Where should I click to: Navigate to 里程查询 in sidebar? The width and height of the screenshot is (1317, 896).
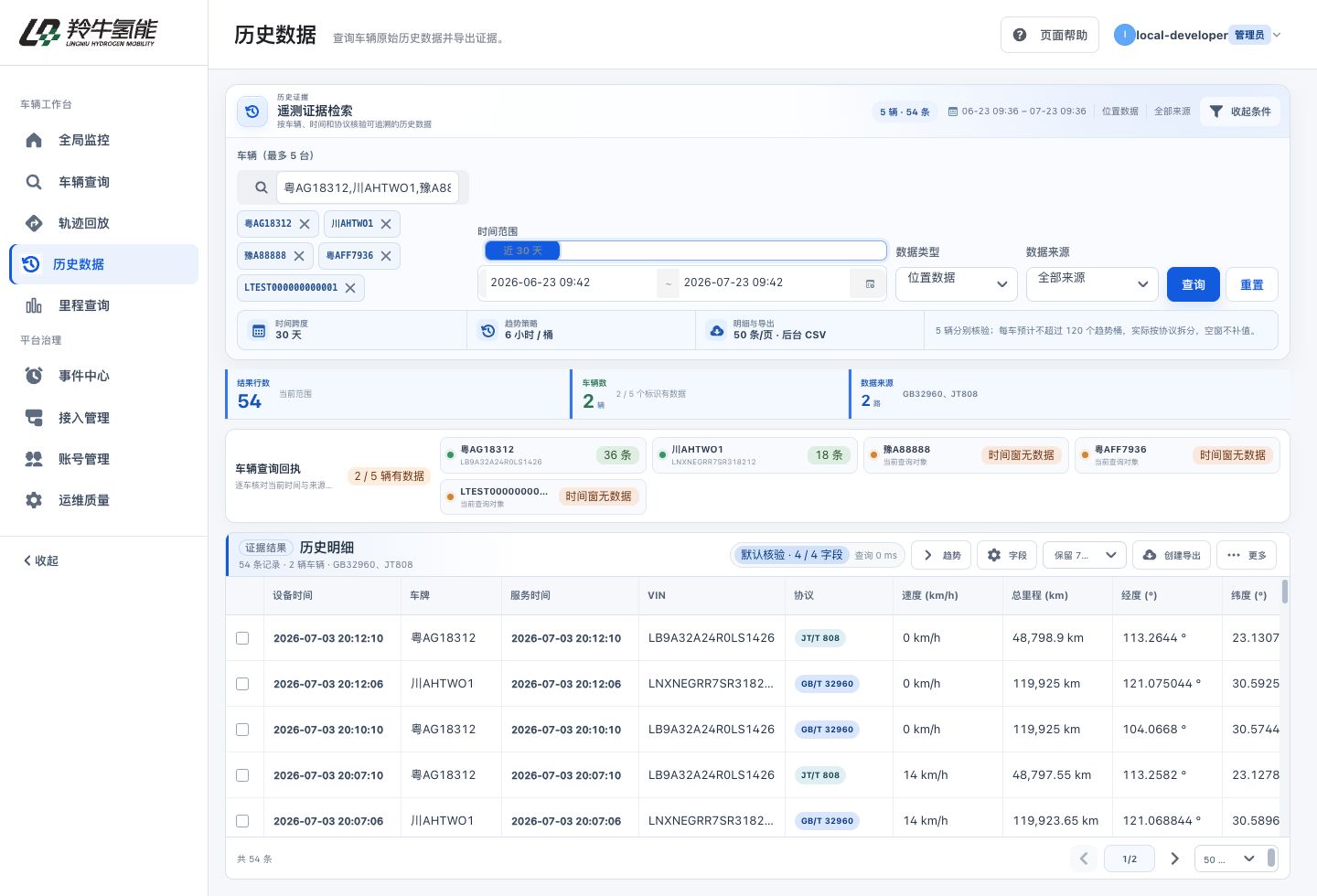click(x=104, y=305)
